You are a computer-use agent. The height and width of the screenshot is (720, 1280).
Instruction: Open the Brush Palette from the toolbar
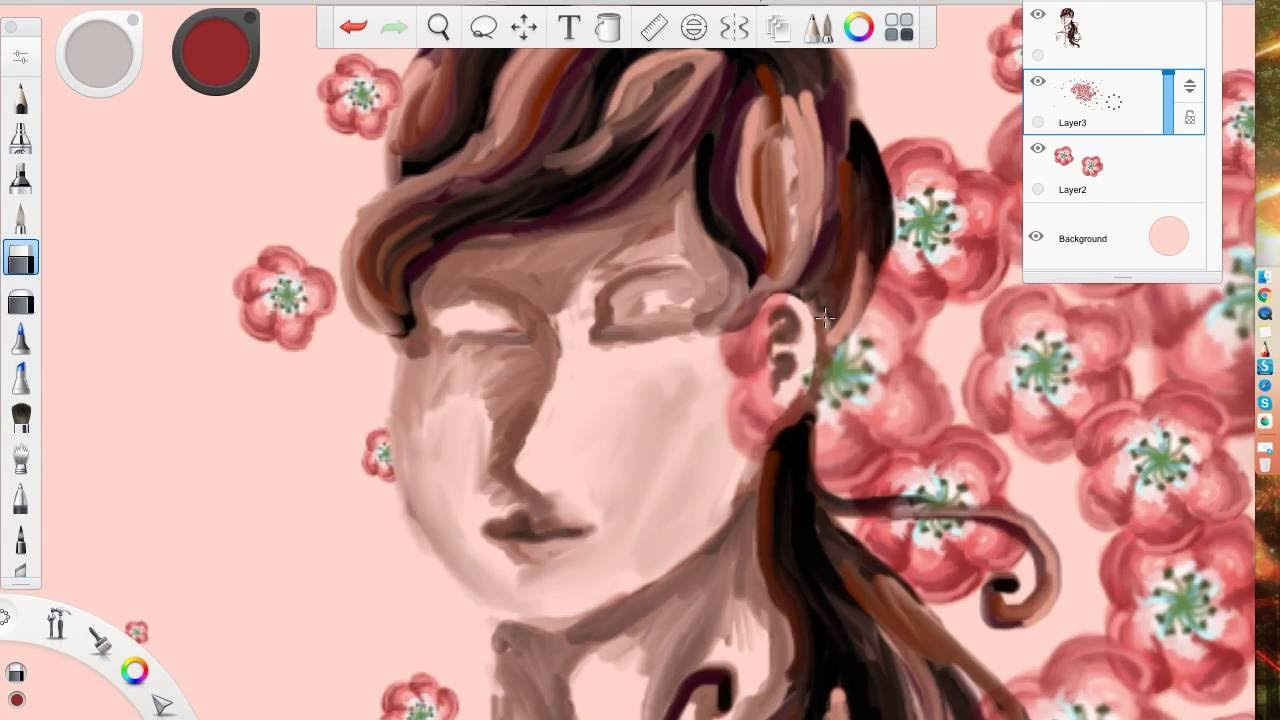818,28
